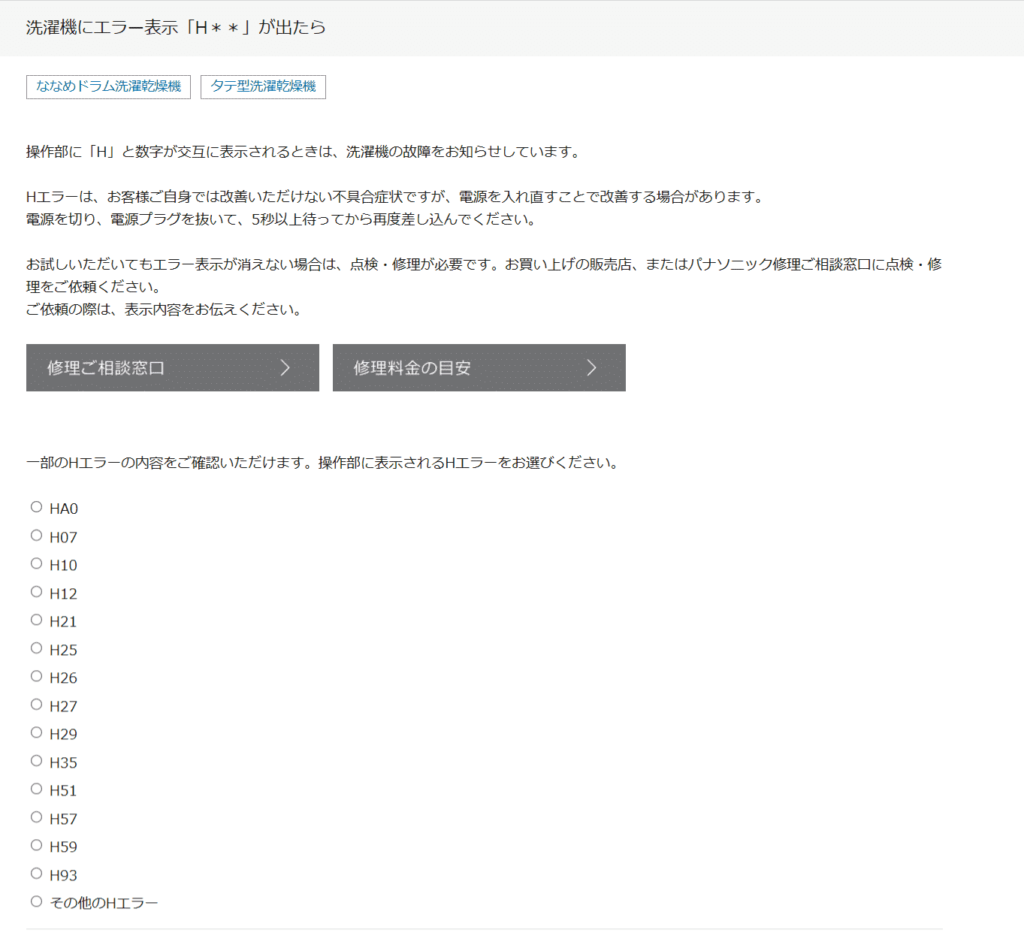Select the HA0 error radio button
Viewport: 1024px width, 936px height.
[37, 507]
